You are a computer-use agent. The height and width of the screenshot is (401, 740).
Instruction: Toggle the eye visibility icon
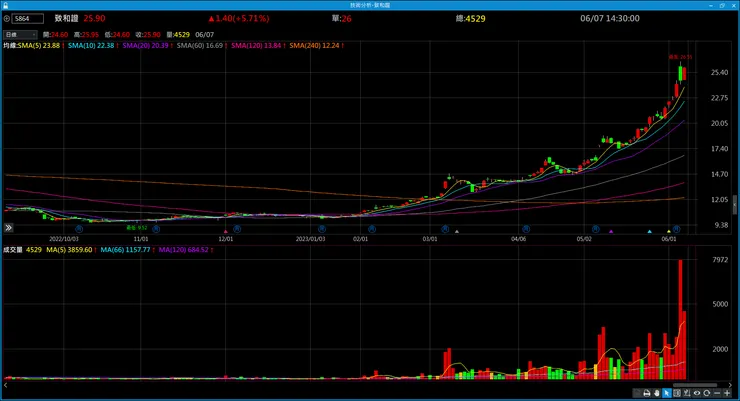click(x=697, y=393)
